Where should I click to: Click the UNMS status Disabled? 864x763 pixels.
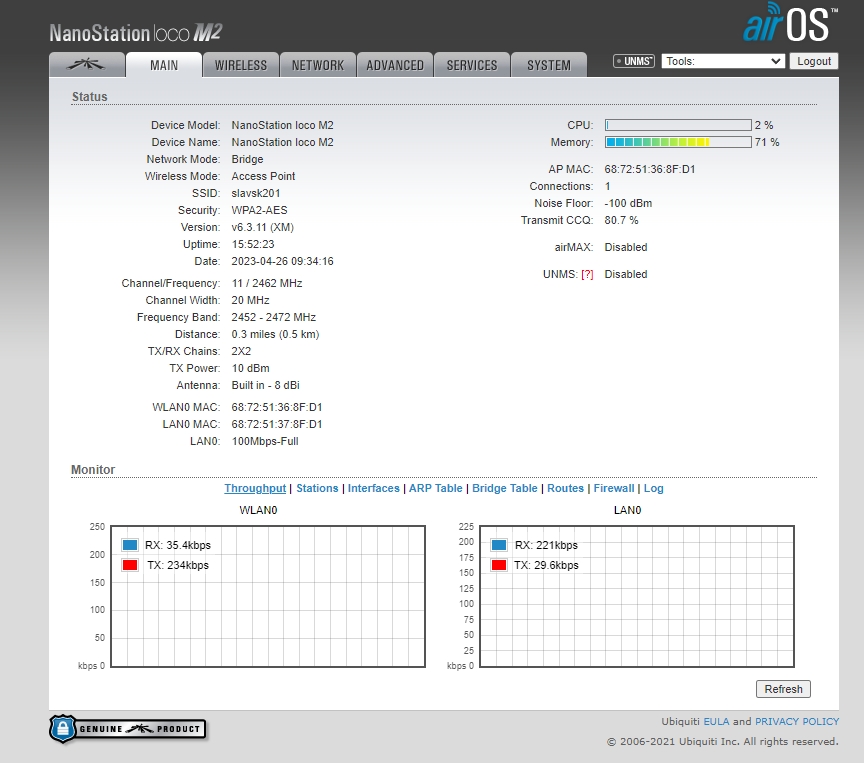[x=626, y=274]
